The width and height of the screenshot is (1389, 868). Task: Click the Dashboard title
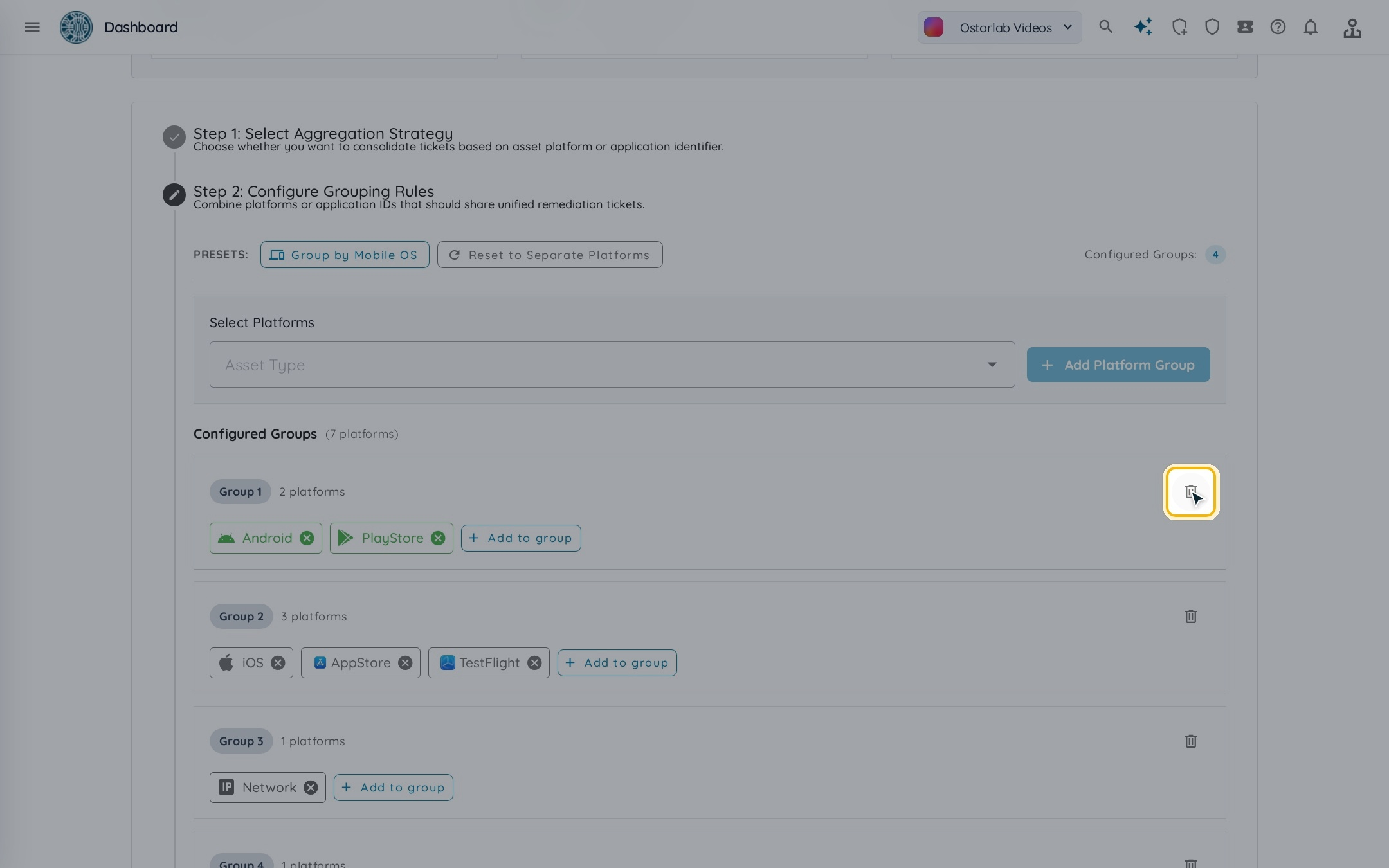pos(141,27)
